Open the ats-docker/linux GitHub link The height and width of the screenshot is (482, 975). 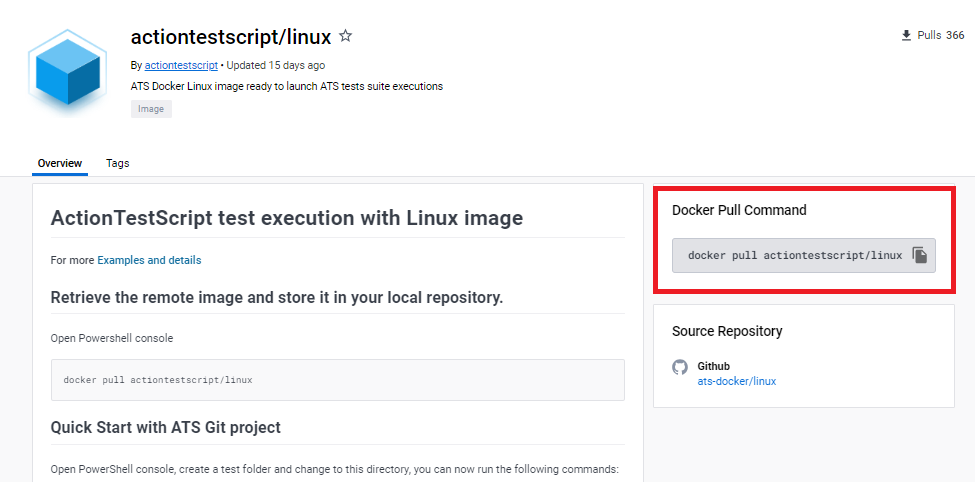(x=737, y=381)
